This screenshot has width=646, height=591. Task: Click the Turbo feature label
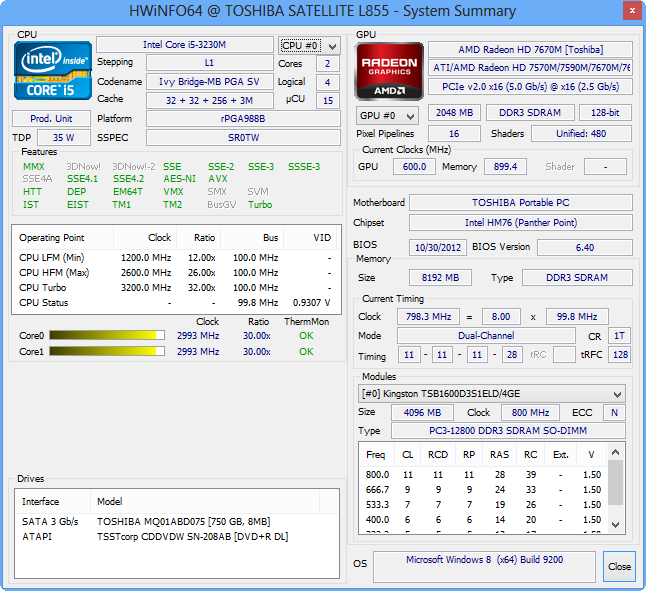coord(260,205)
